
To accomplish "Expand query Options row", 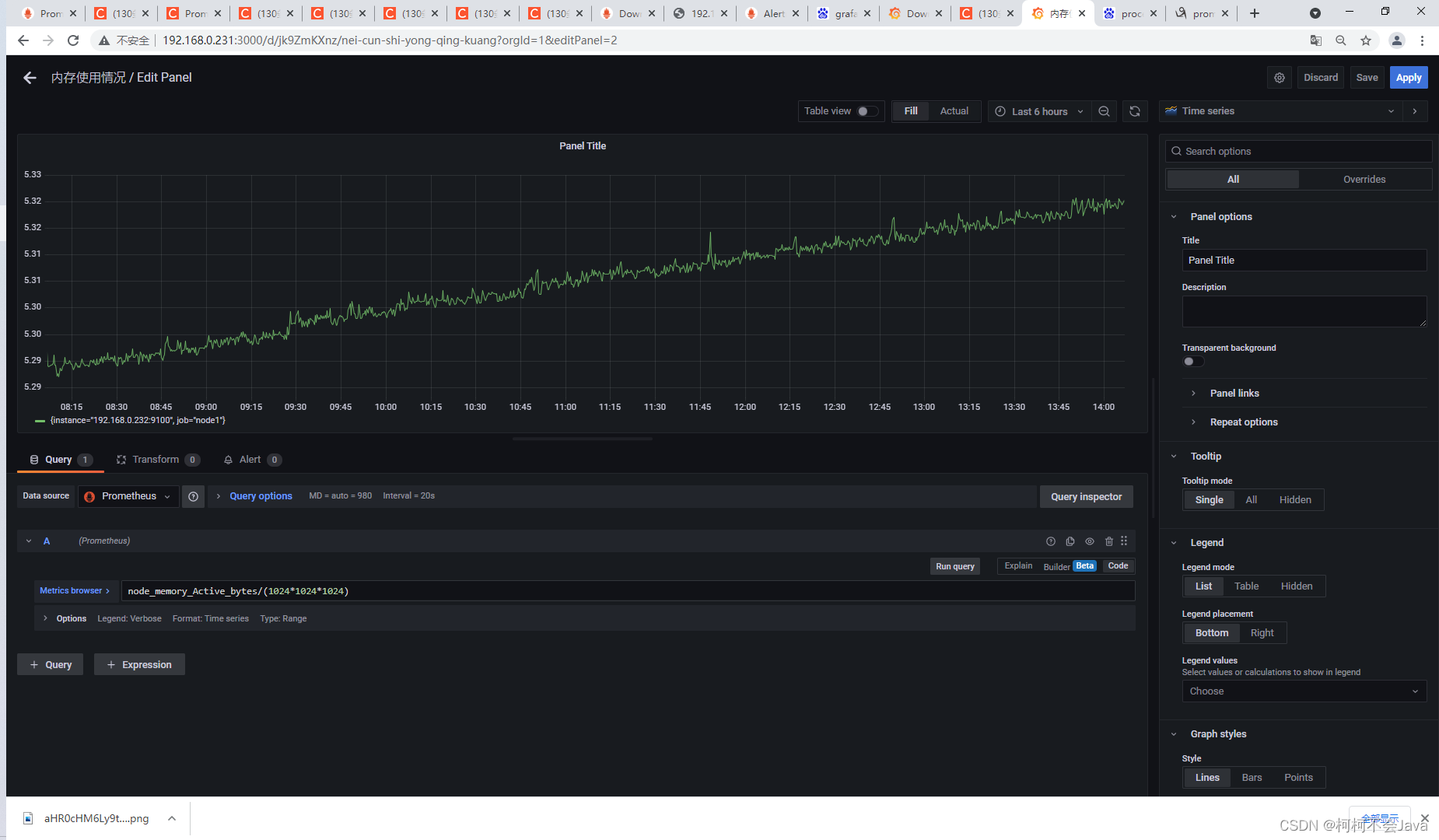I will 71,619.
